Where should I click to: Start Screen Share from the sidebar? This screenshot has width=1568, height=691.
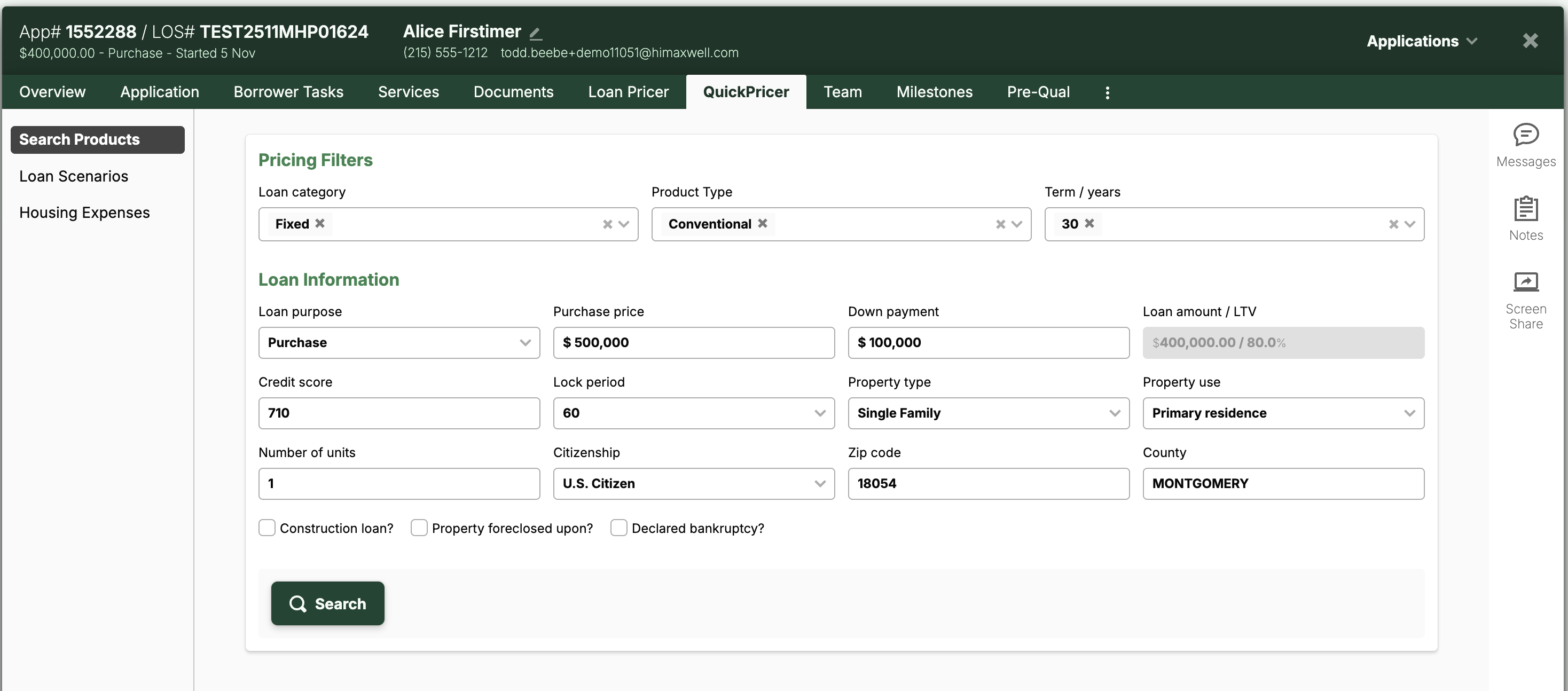[1525, 282]
